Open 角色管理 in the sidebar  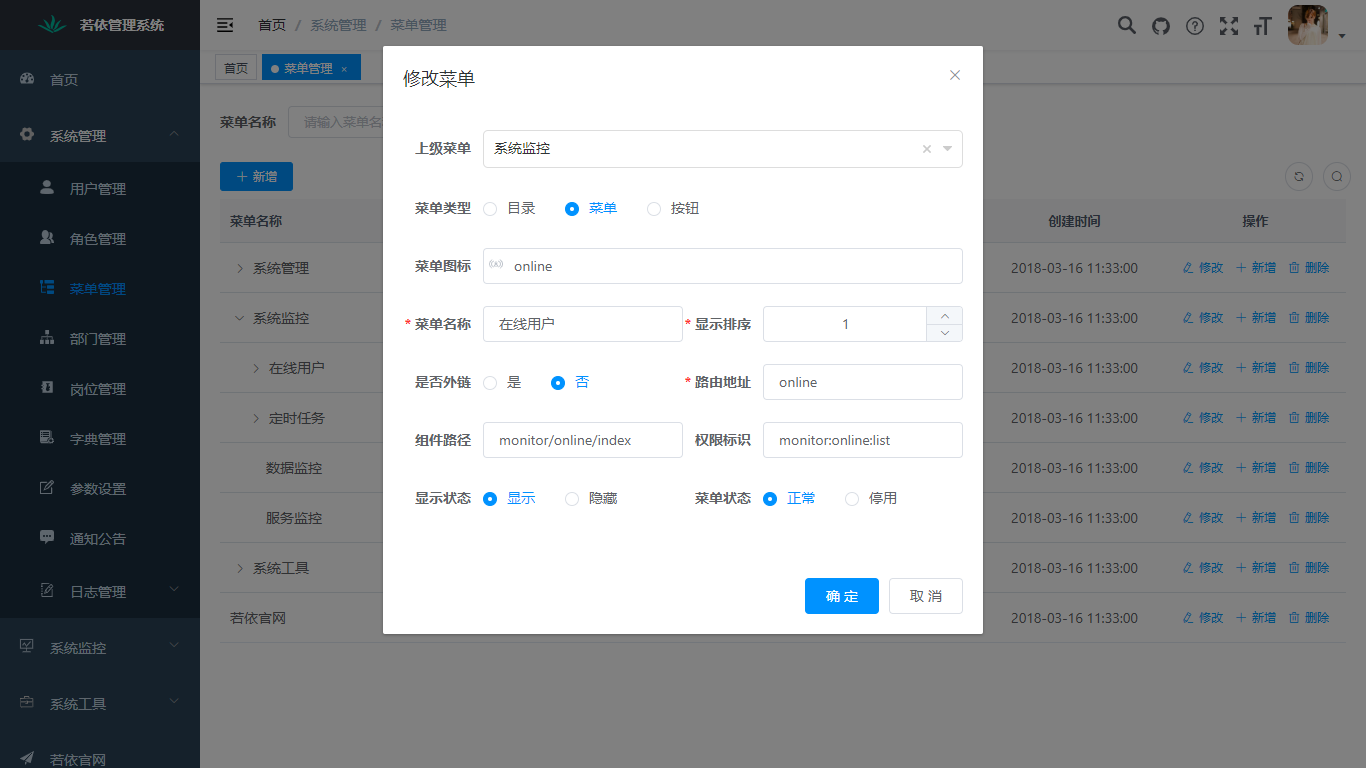click(x=100, y=238)
